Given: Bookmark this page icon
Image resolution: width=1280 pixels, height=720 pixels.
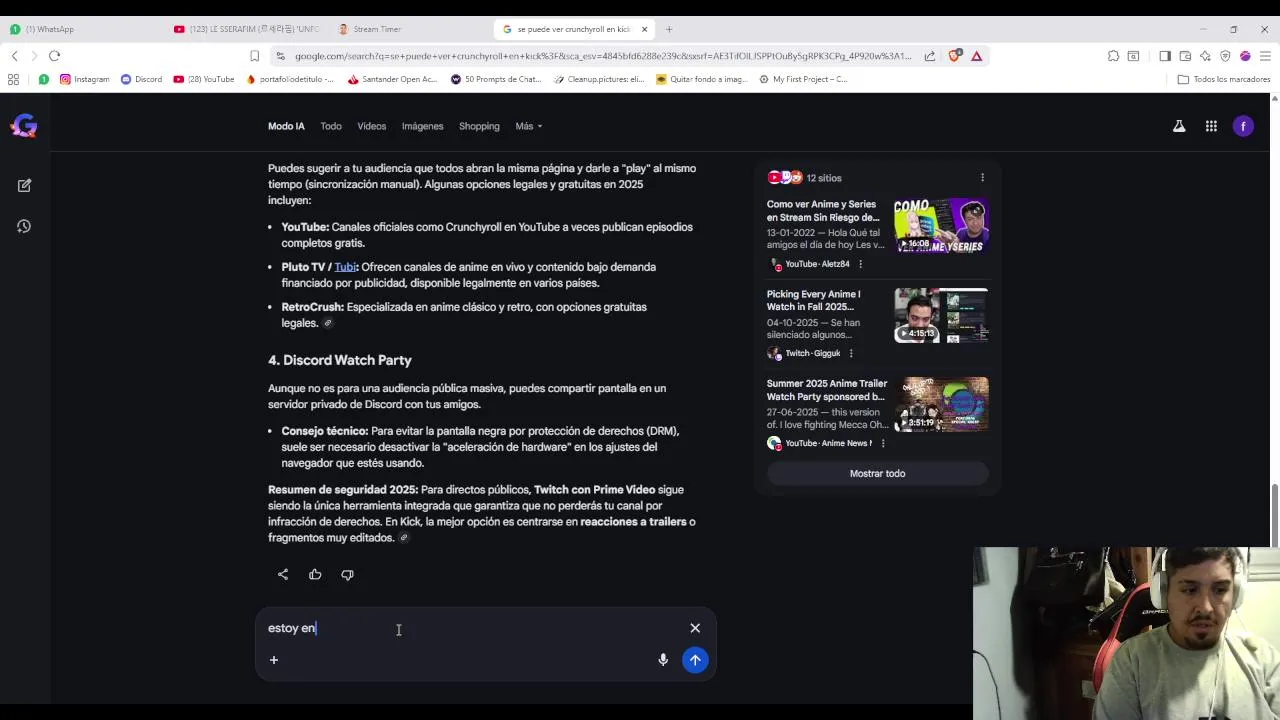Looking at the screenshot, I should tap(254, 56).
